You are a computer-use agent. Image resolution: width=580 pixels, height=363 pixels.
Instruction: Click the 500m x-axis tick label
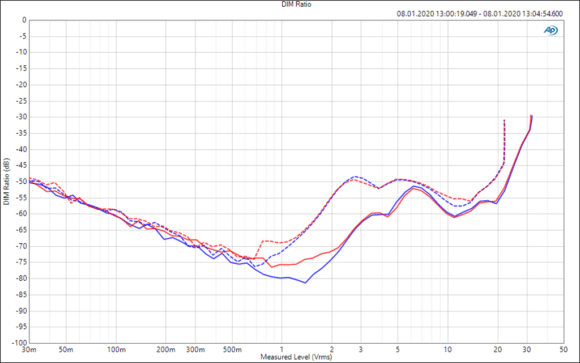coord(232,350)
